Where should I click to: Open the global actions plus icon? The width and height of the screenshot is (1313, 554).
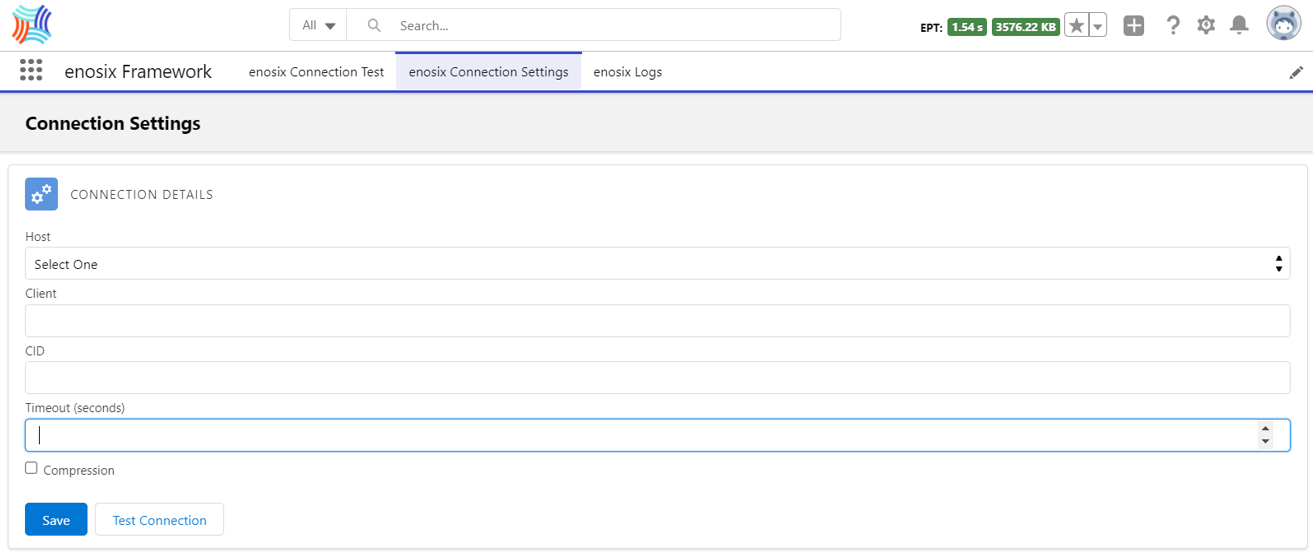[x=1133, y=26]
